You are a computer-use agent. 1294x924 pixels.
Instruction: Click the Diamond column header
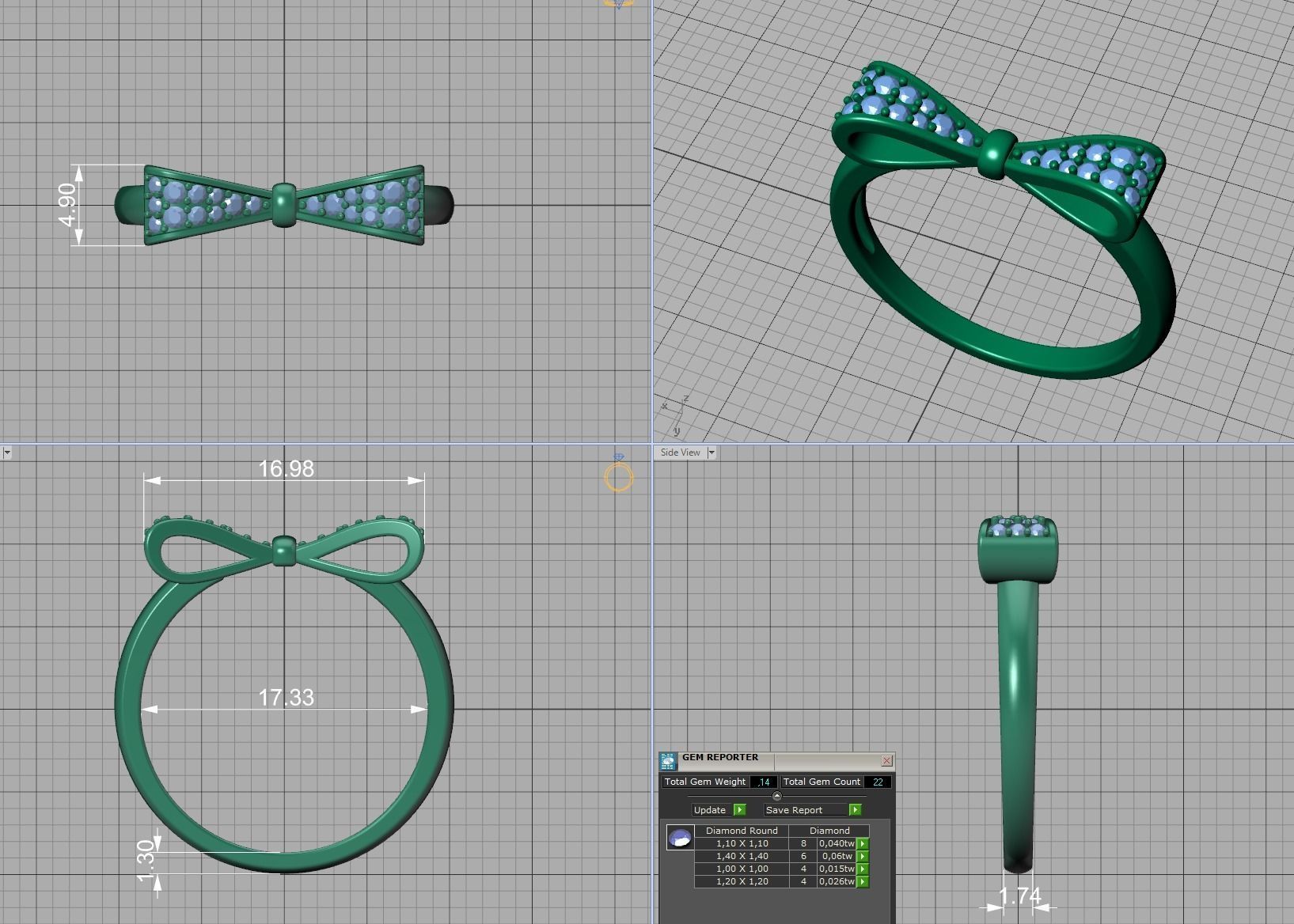tap(829, 831)
